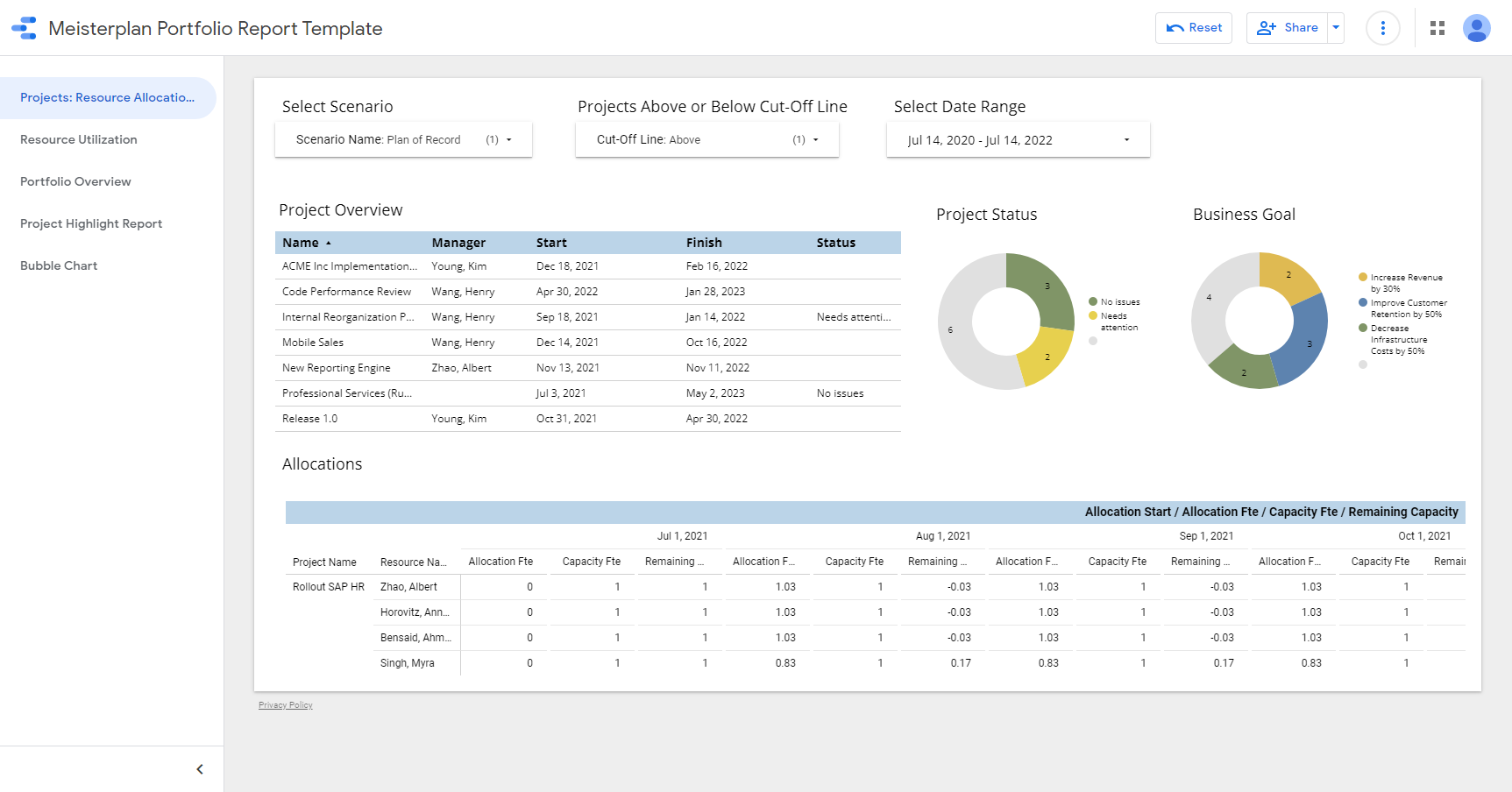The height and width of the screenshot is (792, 1512).
Task: Go to the Resource Utilization page
Action: [79, 139]
